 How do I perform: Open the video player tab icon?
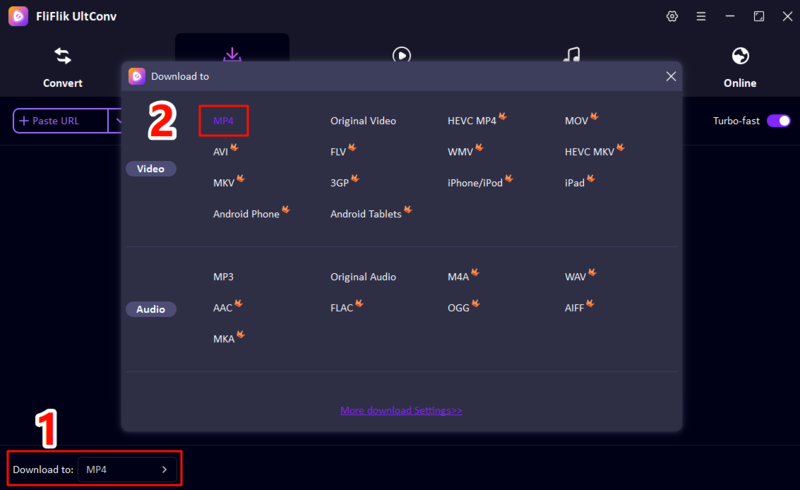[x=402, y=54]
